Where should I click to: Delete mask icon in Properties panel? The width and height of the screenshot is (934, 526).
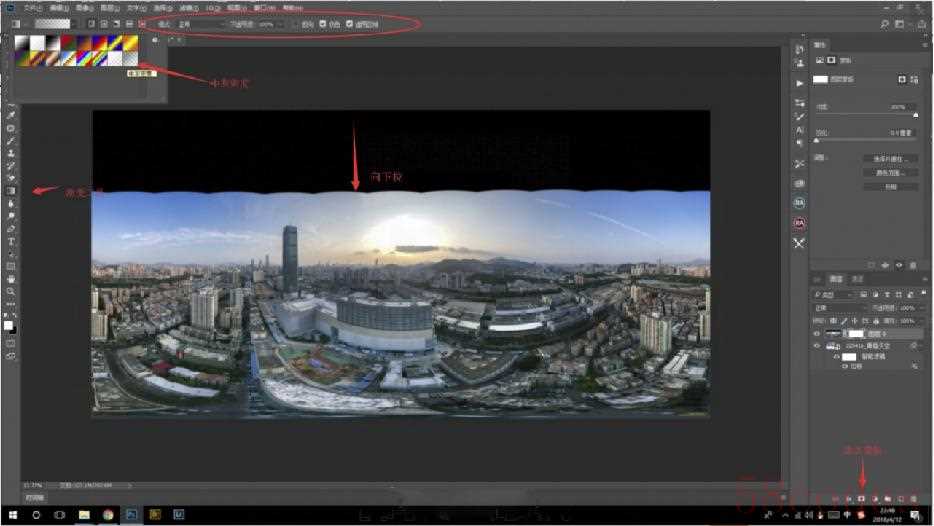coord(913,265)
